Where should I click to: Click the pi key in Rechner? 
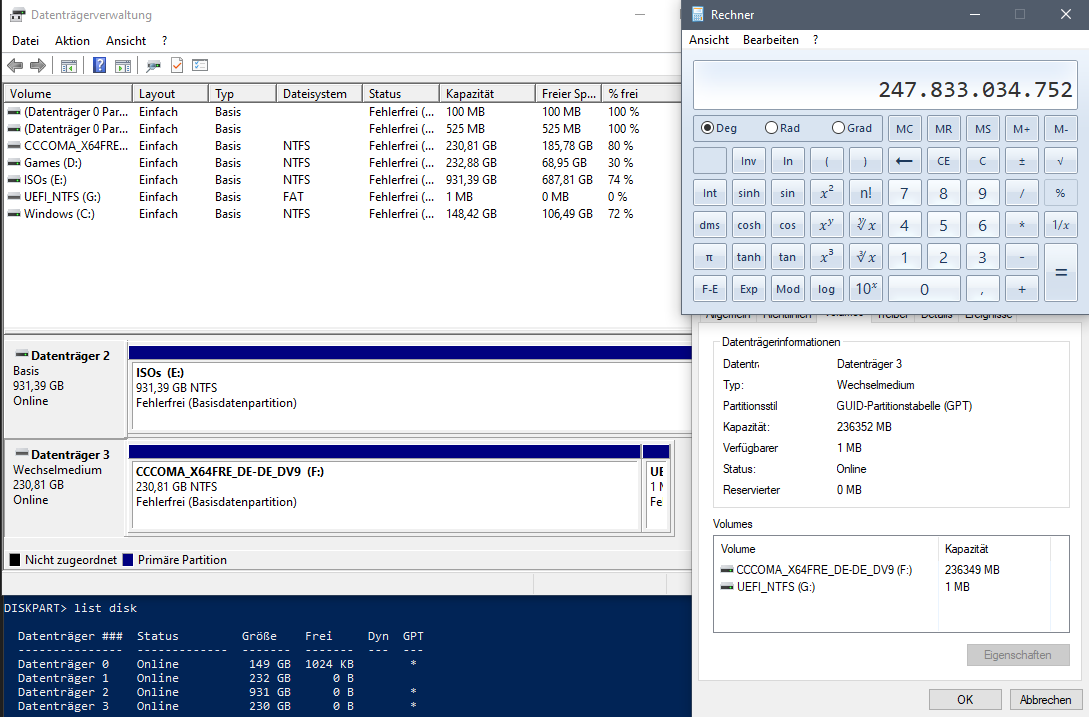(710, 257)
